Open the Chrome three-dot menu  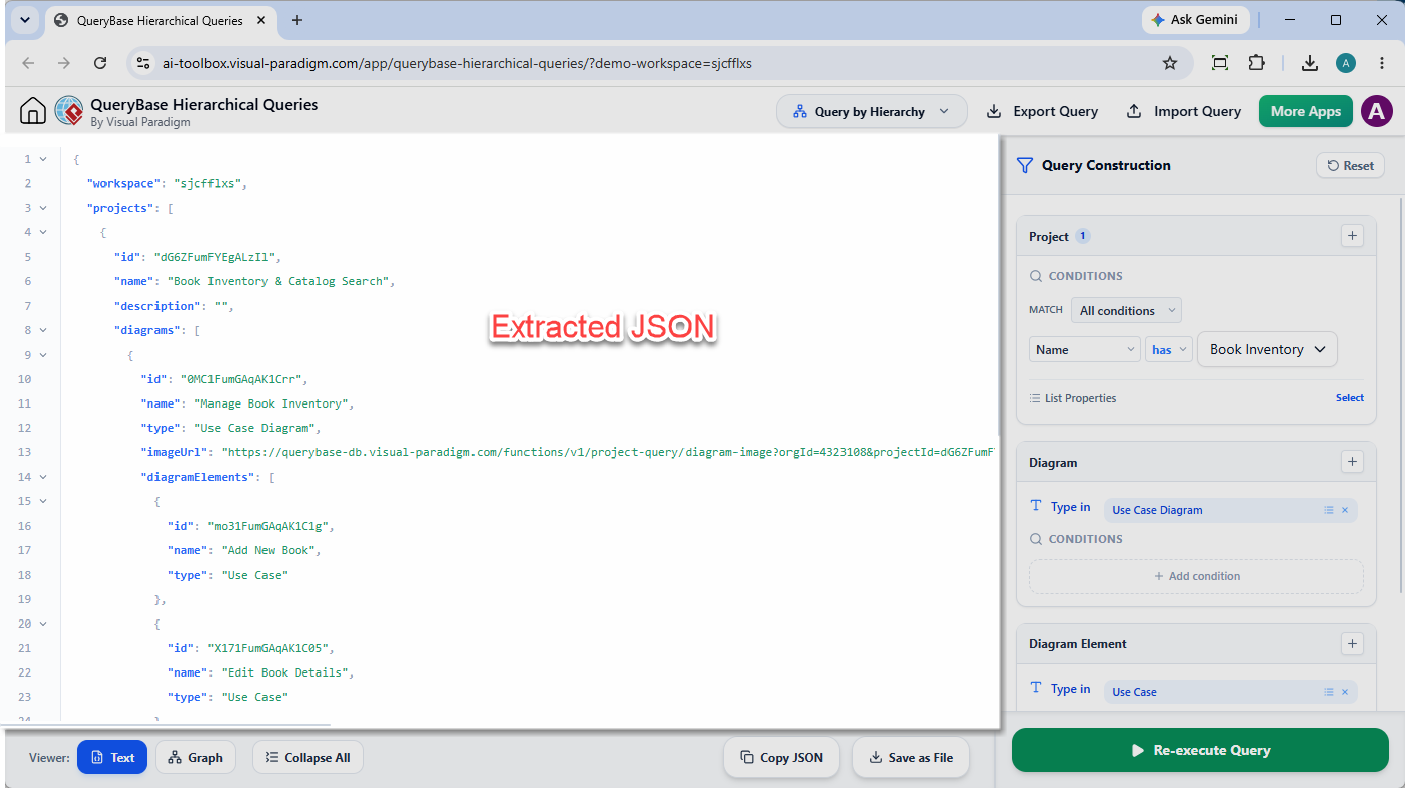[x=1382, y=63]
